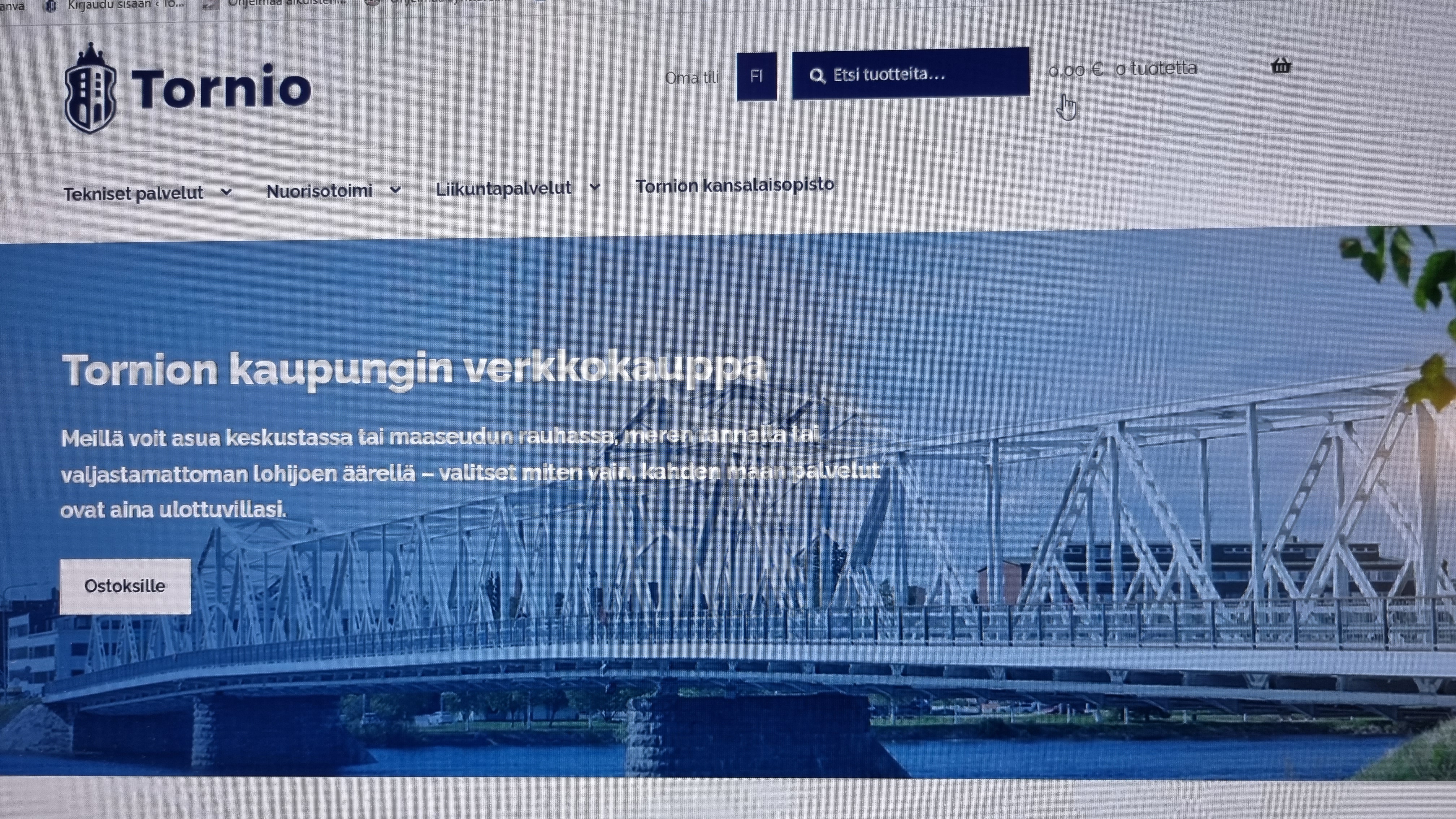Expand the Nuorisotoimi dropdown arrow

pyautogui.click(x=395, y=190)
